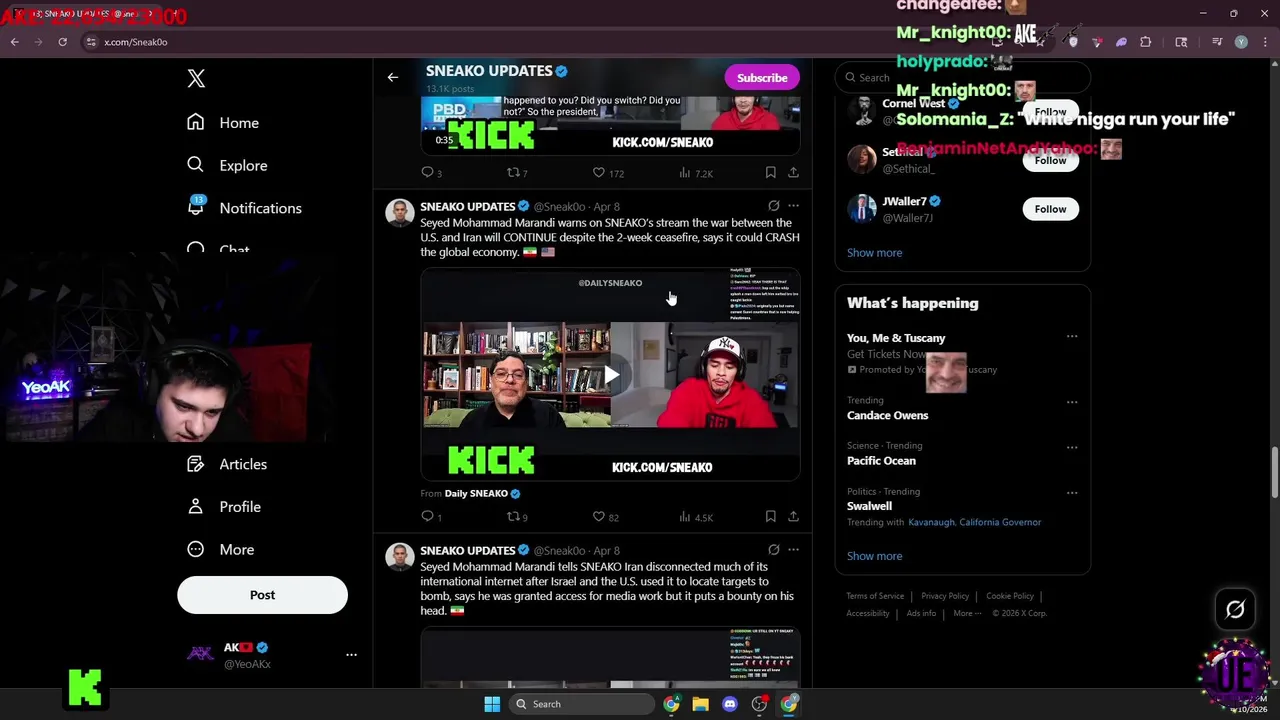
Task: Open more options on the ceasefire post
Action: tap(793, 206)
